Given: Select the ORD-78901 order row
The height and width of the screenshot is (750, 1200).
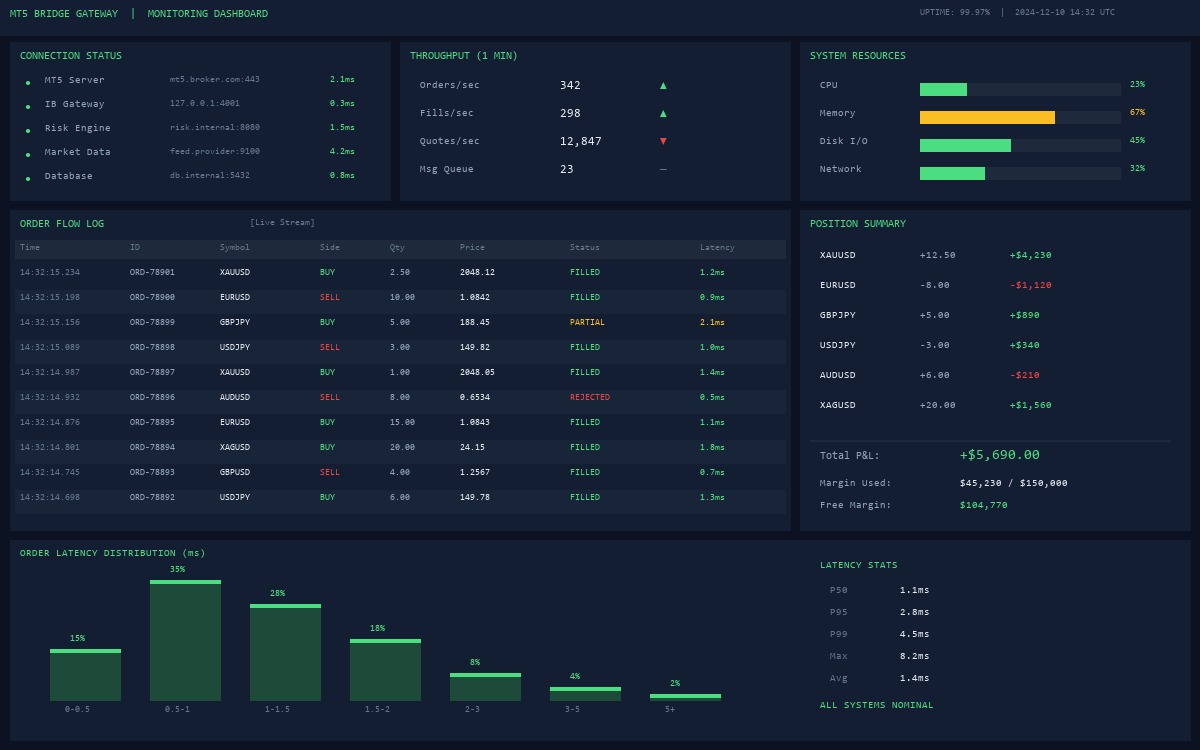Looking at the screenshot, I should click(400, 272).
